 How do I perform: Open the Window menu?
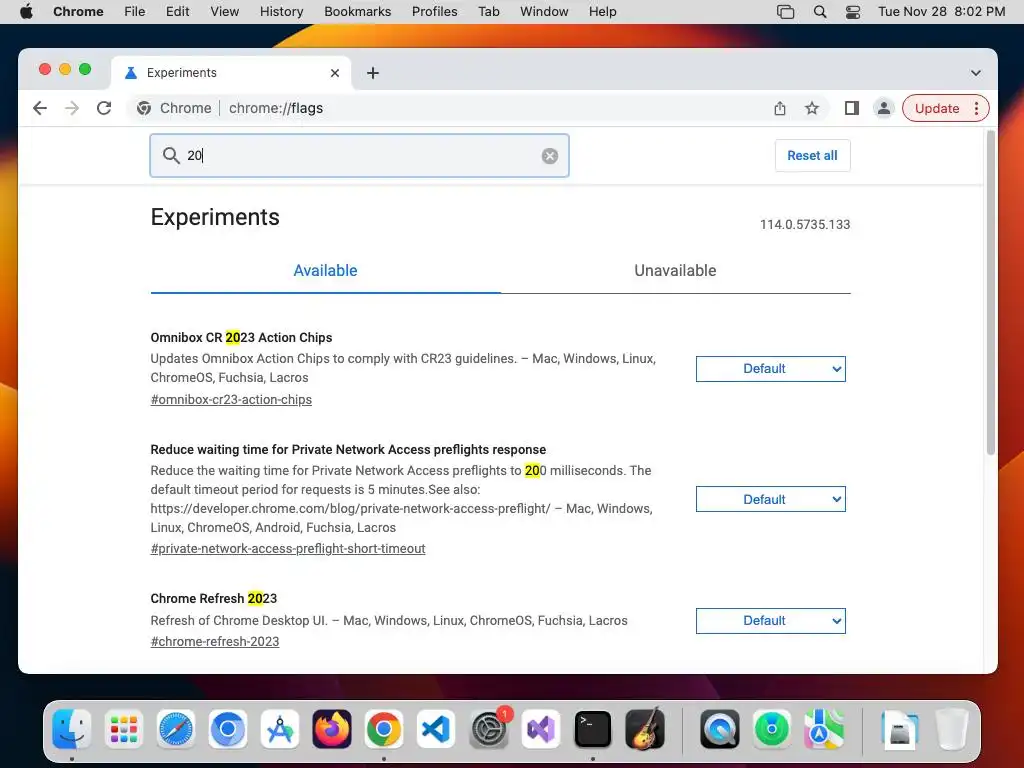(x=544, y=12)
